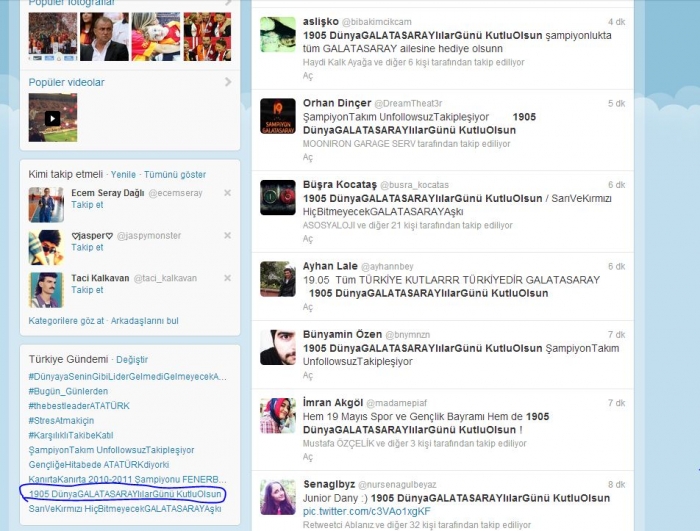Image resolution: width=700 pixels, height=531 pixels.
Task: Open the first popular photo of the stadium crowd
Action: tap(53, 37)
